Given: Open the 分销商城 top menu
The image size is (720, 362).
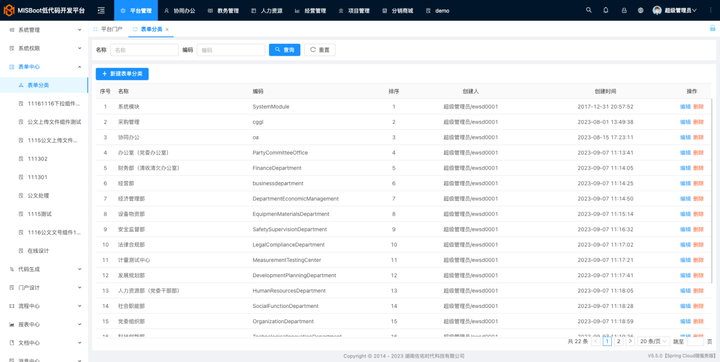Looking at the screenshot, I should (x=398, y=11).
